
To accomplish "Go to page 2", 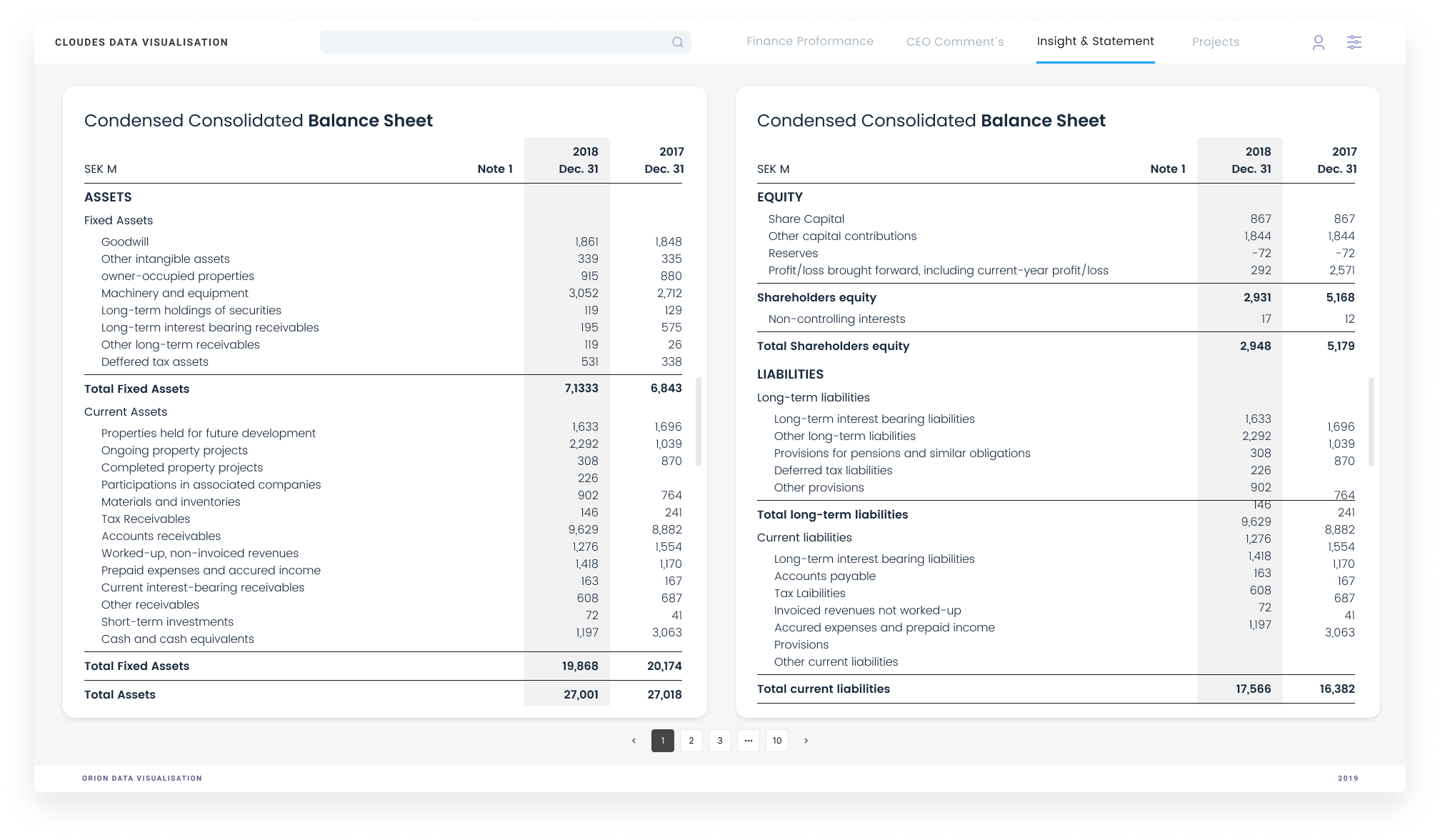I will pos(691,741).
